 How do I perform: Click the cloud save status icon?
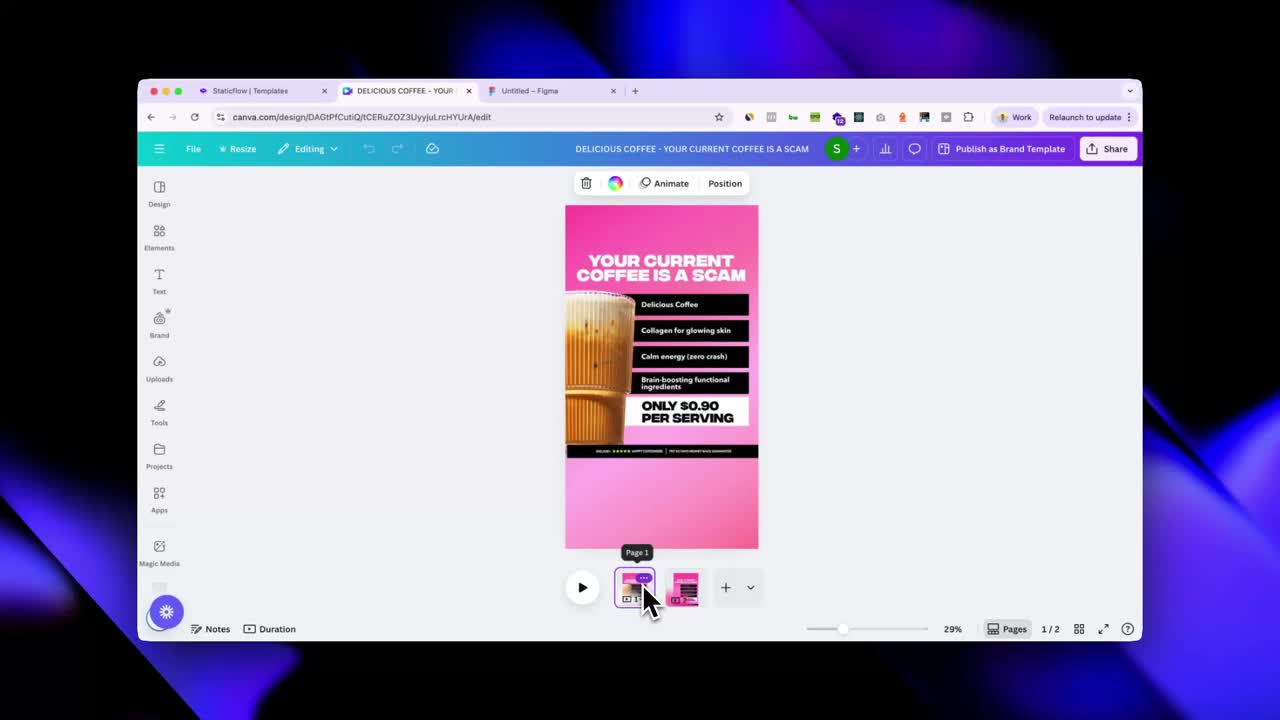pos(432,149)
